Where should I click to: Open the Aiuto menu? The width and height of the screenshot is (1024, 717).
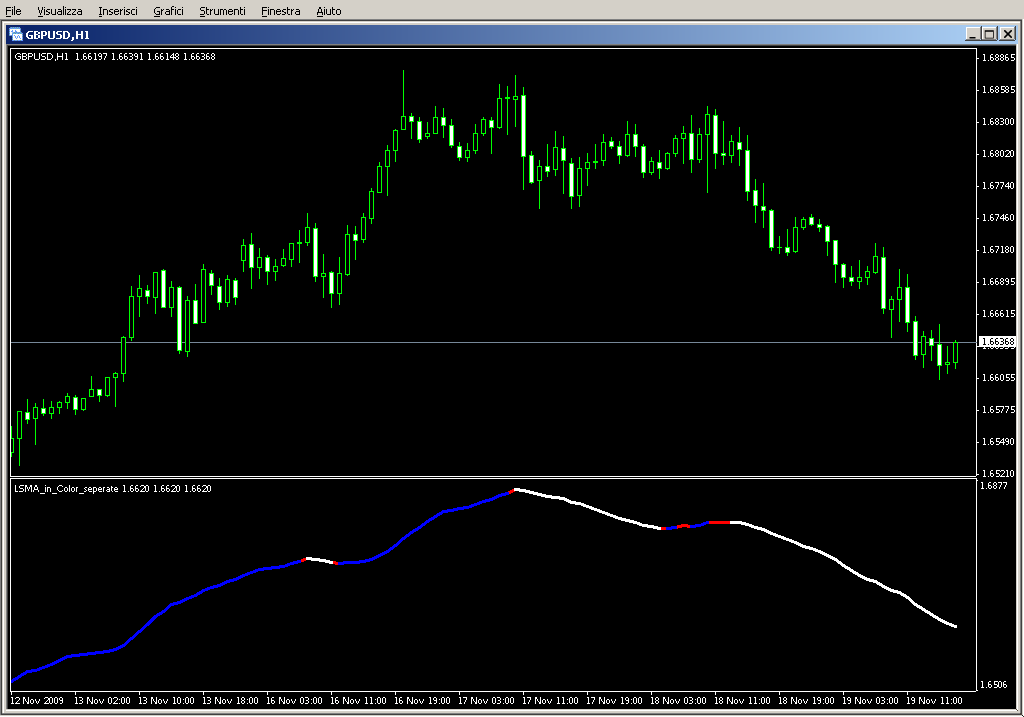pyautogui.click(x=328, y=11)
